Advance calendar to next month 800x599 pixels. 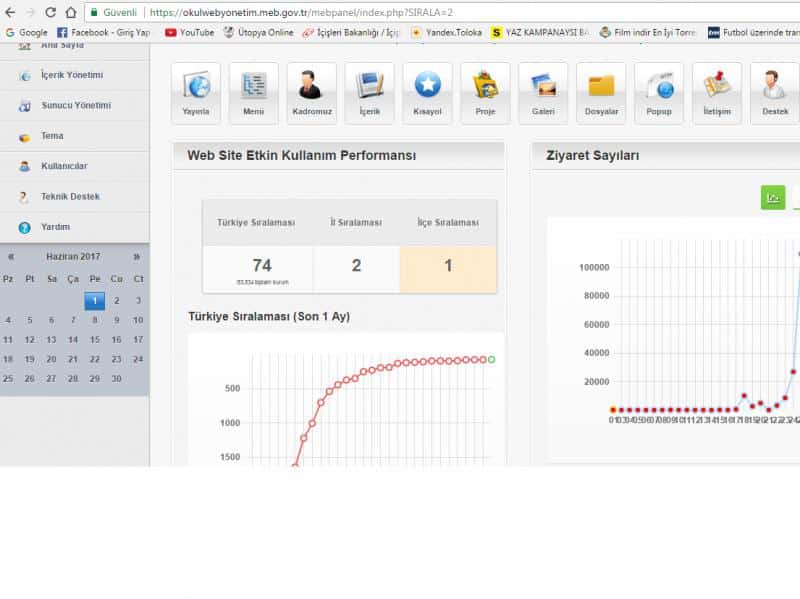pos(137,257)
